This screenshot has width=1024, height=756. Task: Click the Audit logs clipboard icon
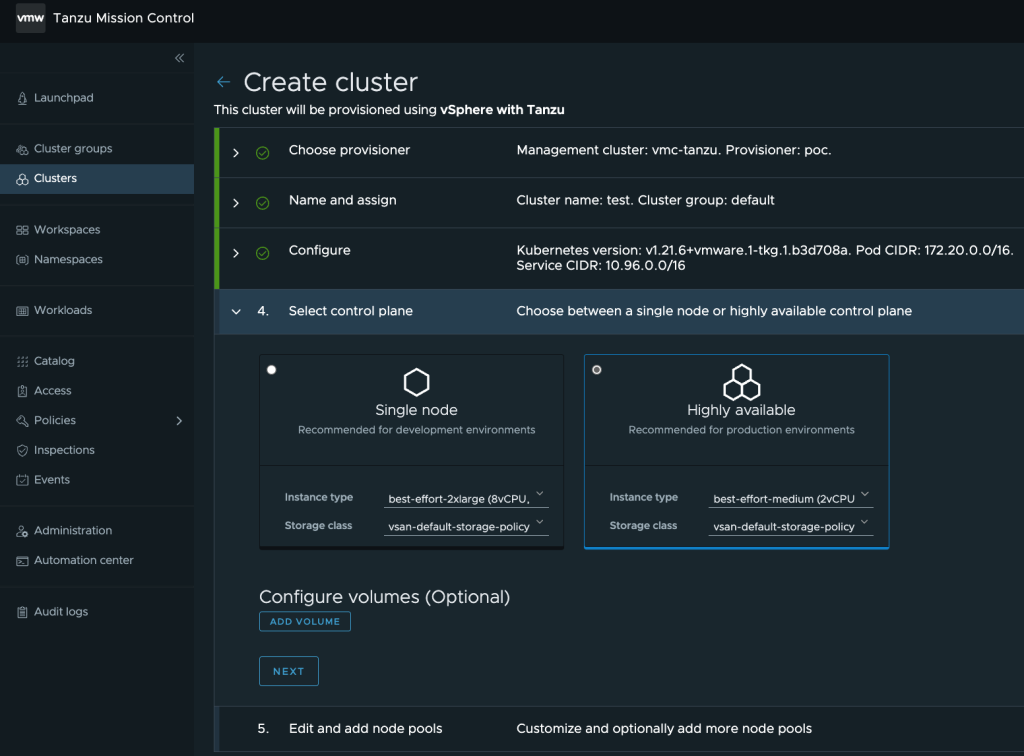click(x=22, y=612)
